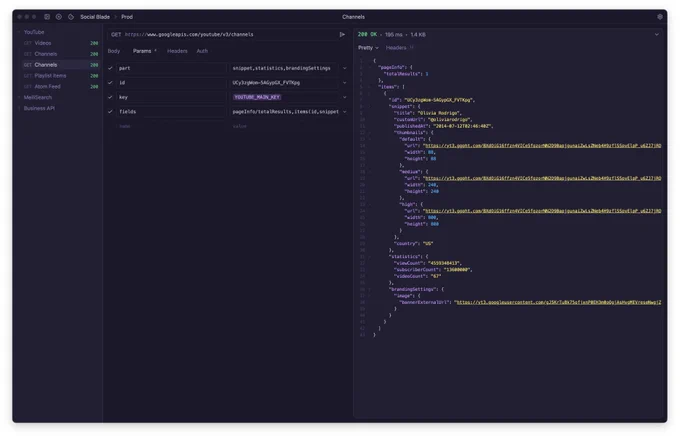Viewport: 680px width, 438px height.
Task: Click the request URL field
Action: pyautogui.click(x=230, y=34)
